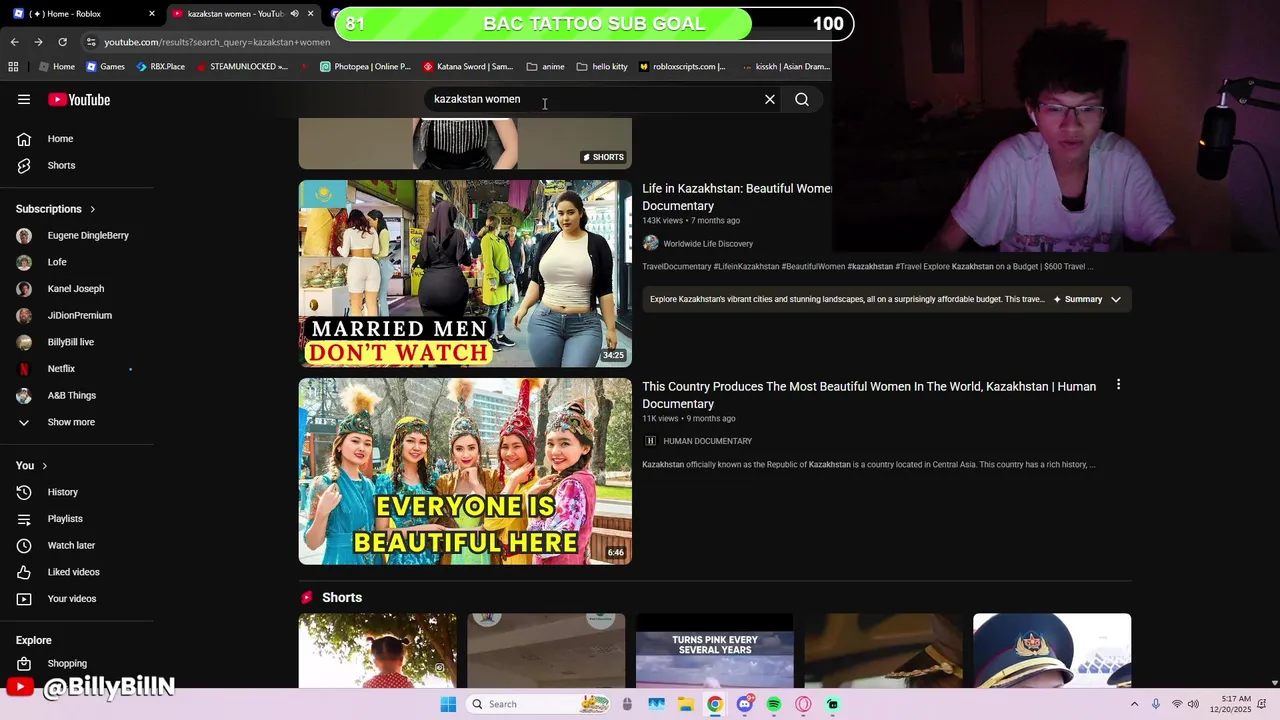Image resolution: width=1280 pixels, height=720 pixels.
Task: Open the Katana Sword bookmark
Action: (x=467, y=67)
